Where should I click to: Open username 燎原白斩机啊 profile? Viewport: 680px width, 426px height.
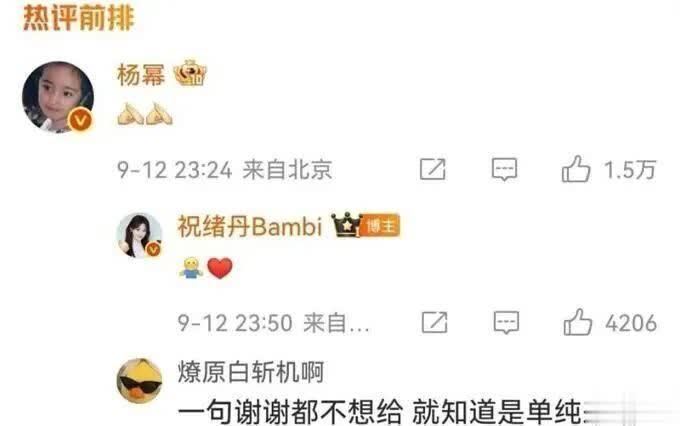coord(251,372)
